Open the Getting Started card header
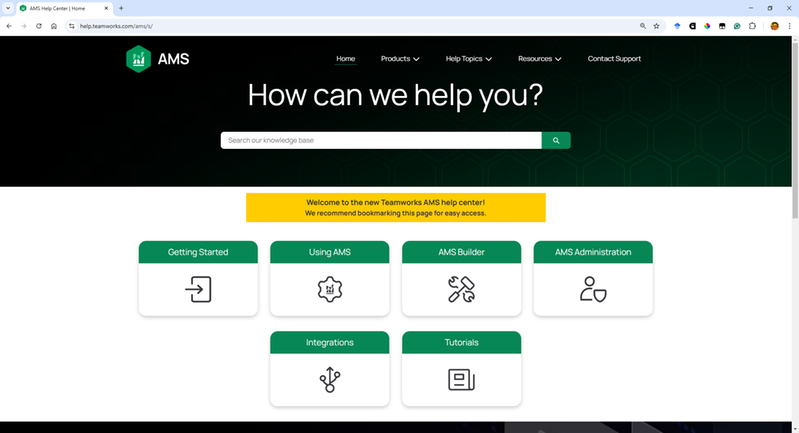The image size is (799, 433). click(x=198, y=252)
